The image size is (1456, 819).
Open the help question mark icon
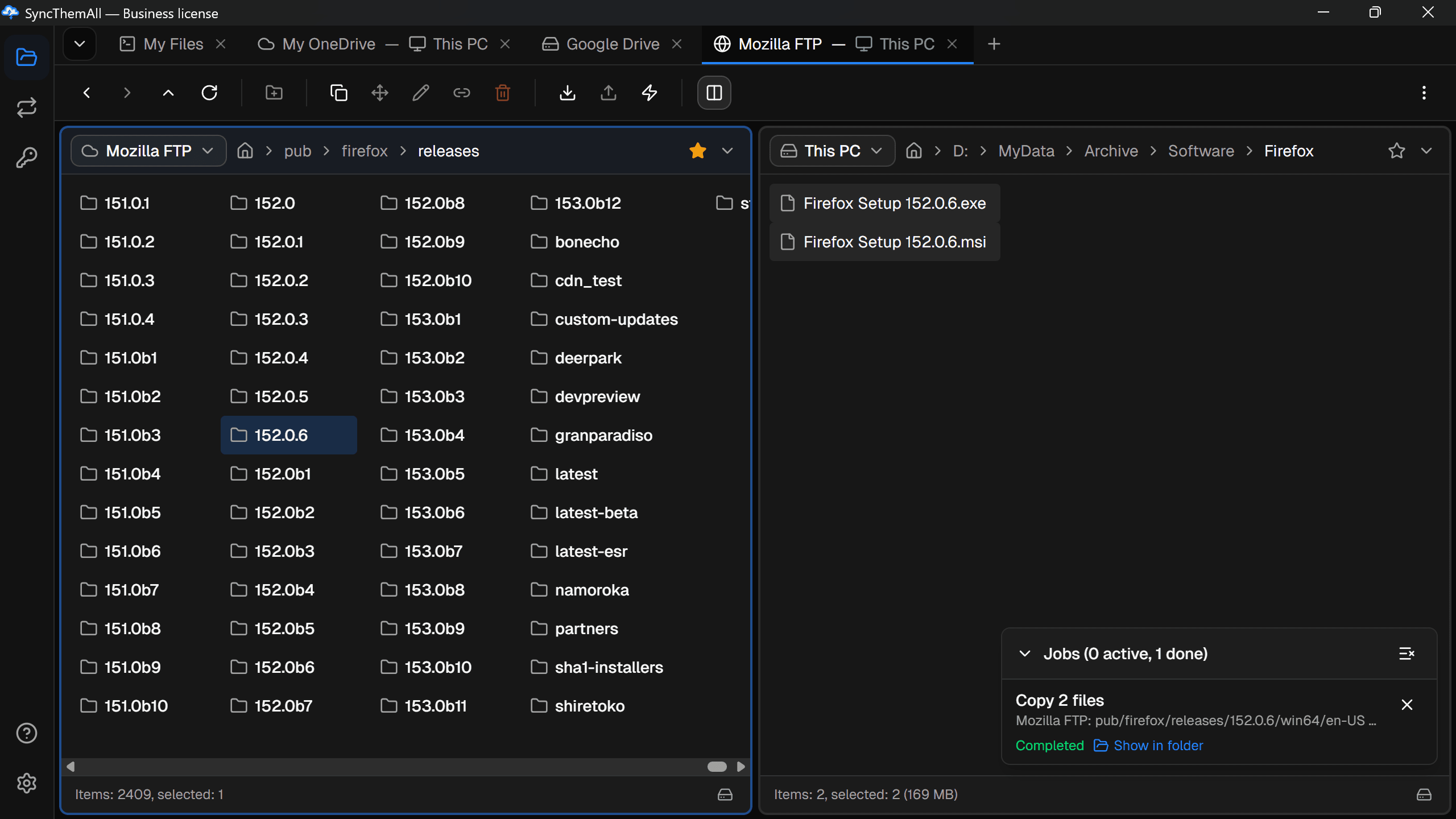[x=26, y=733]
